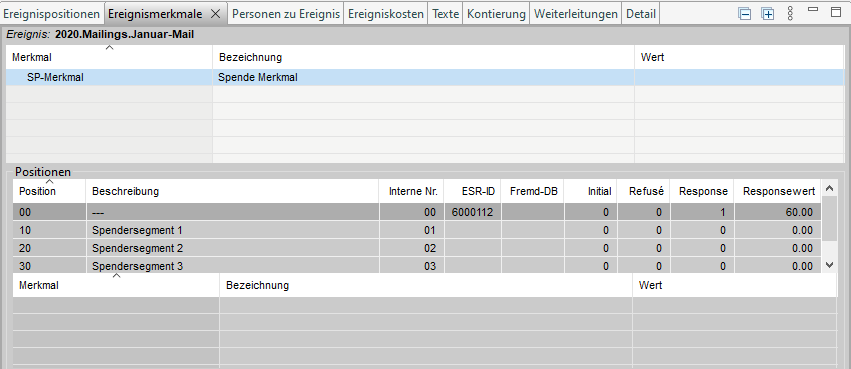Image resolution: width=851 pixels, height=369 pixels.
Task: Sort by Responsewert column header
Action: (778, 191)
